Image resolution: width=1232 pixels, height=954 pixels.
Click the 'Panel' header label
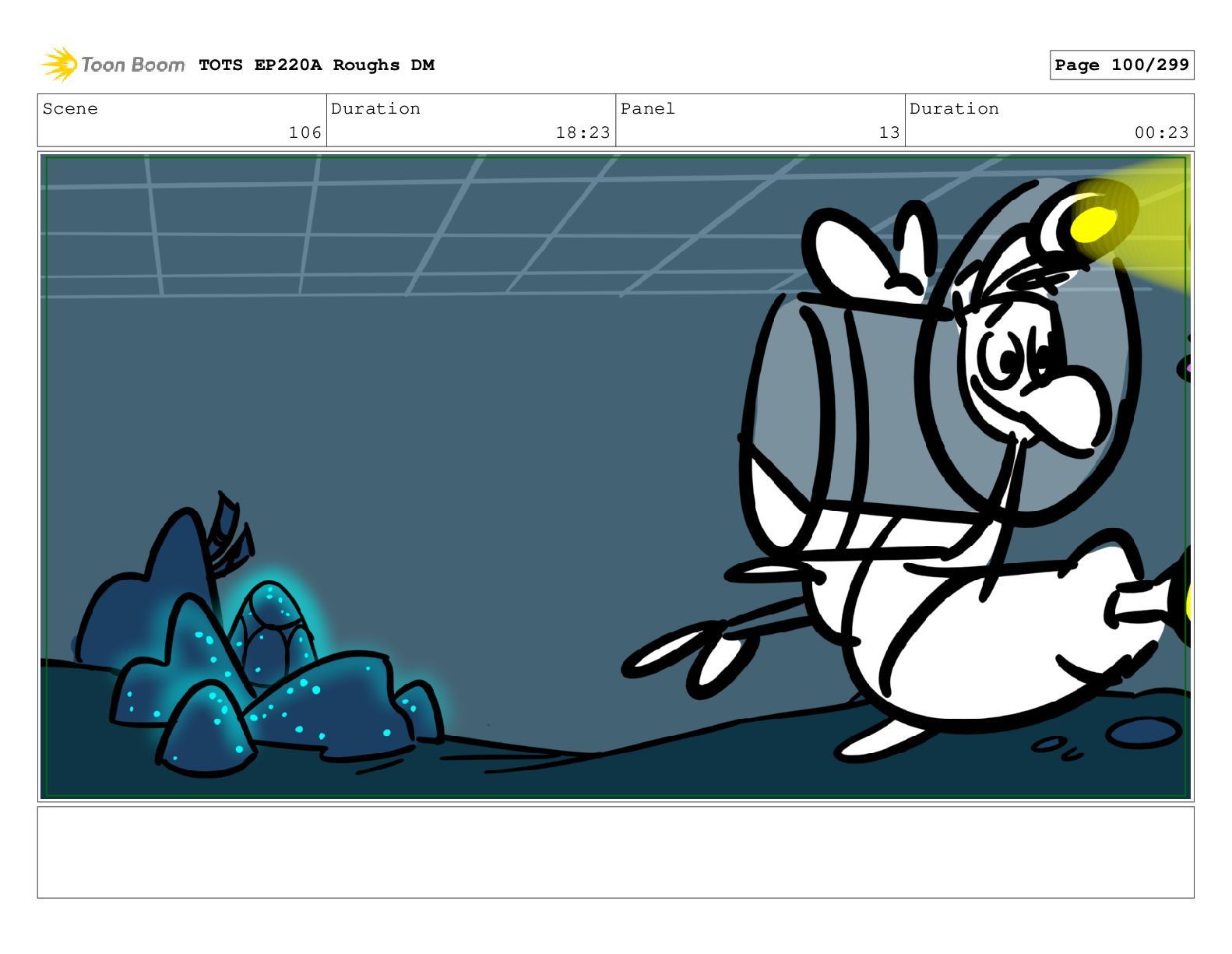coord(648,109)
